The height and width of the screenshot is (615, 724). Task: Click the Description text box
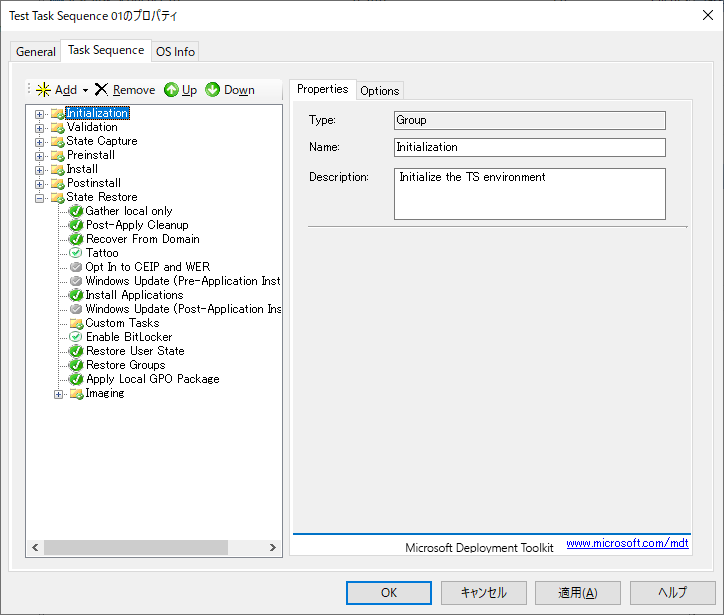[x=530, y=194]
